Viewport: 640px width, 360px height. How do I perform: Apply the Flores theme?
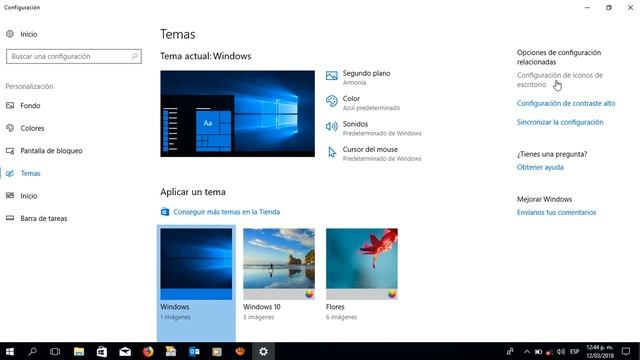point(362,274)
